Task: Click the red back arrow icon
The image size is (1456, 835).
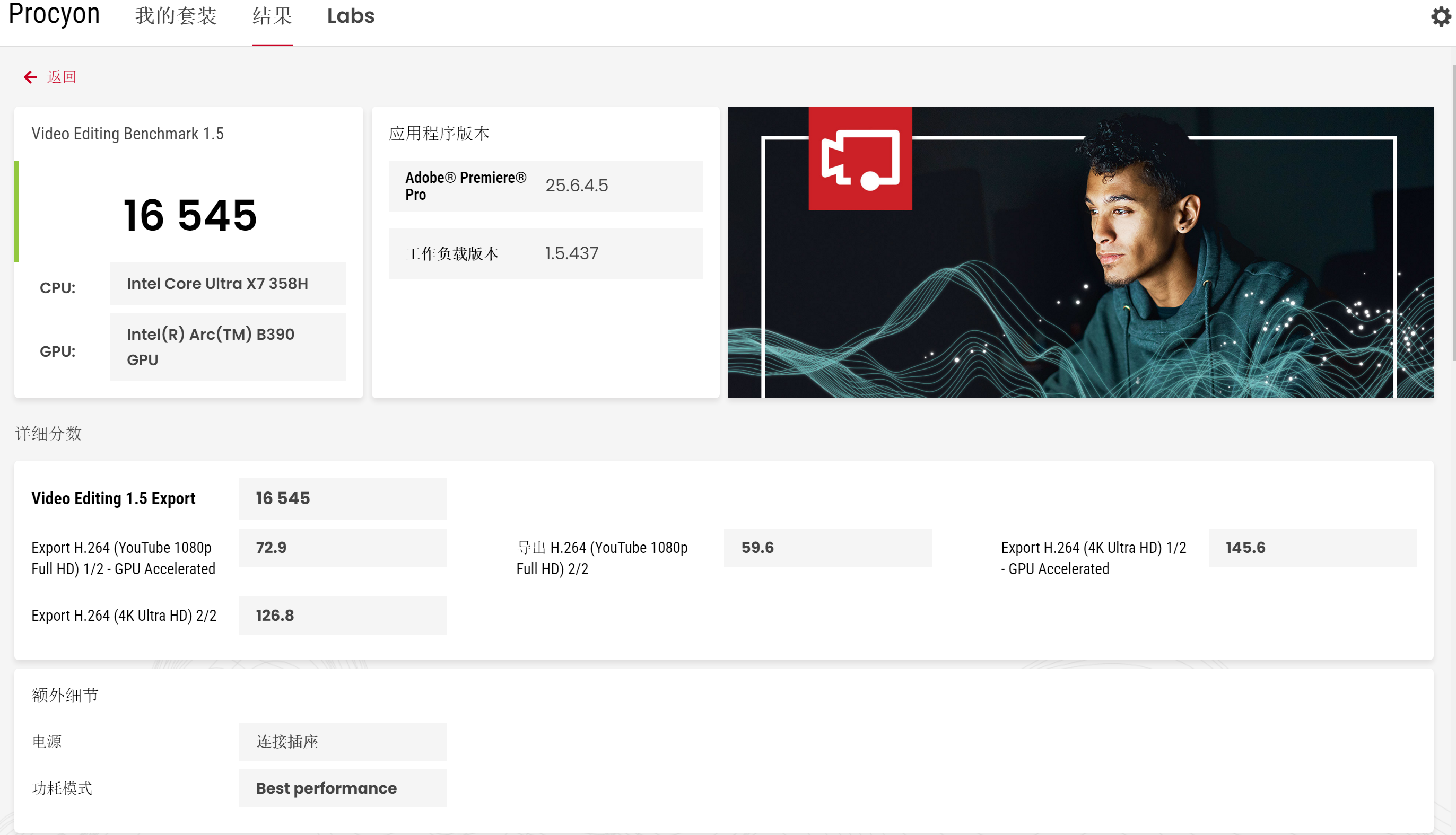Action: 30,77
